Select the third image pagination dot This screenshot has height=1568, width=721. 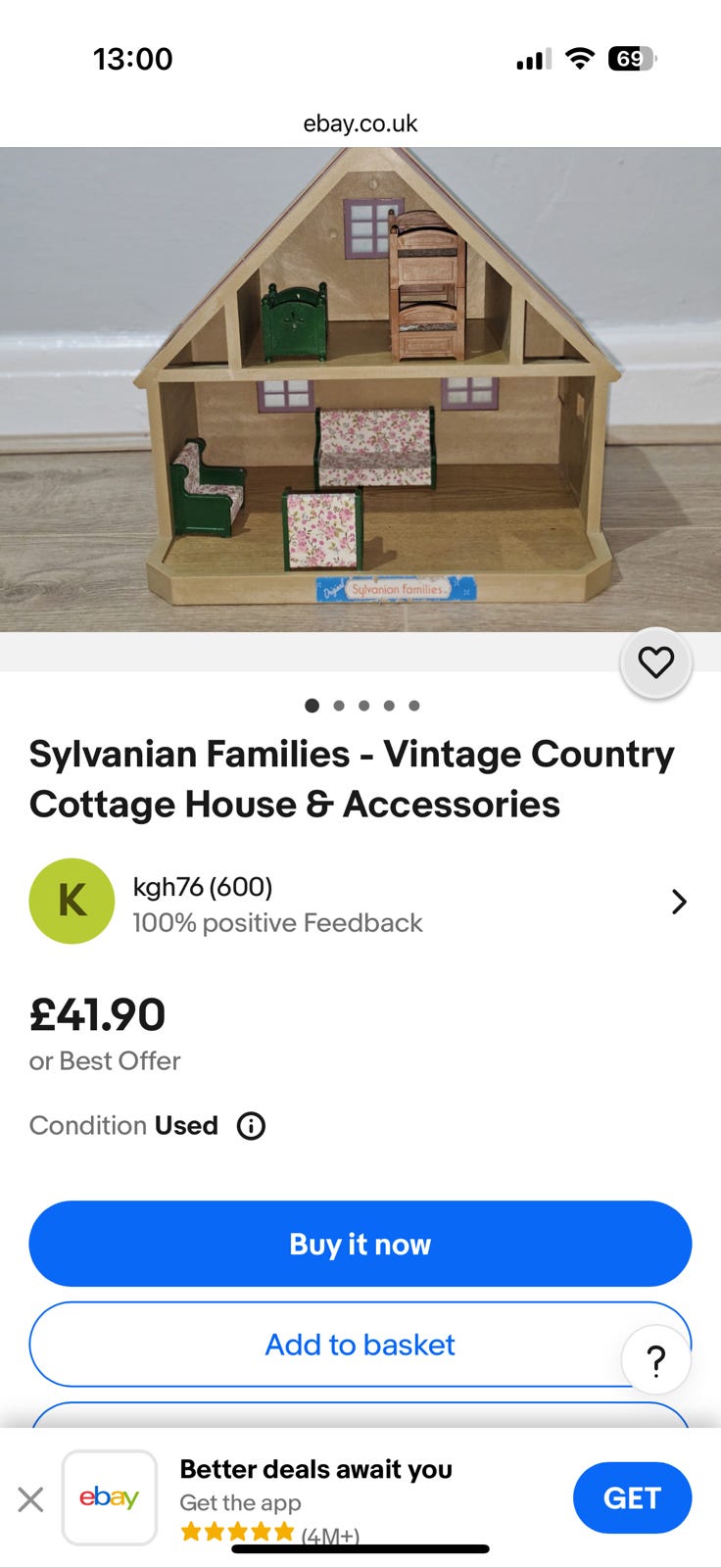[363, 706]
